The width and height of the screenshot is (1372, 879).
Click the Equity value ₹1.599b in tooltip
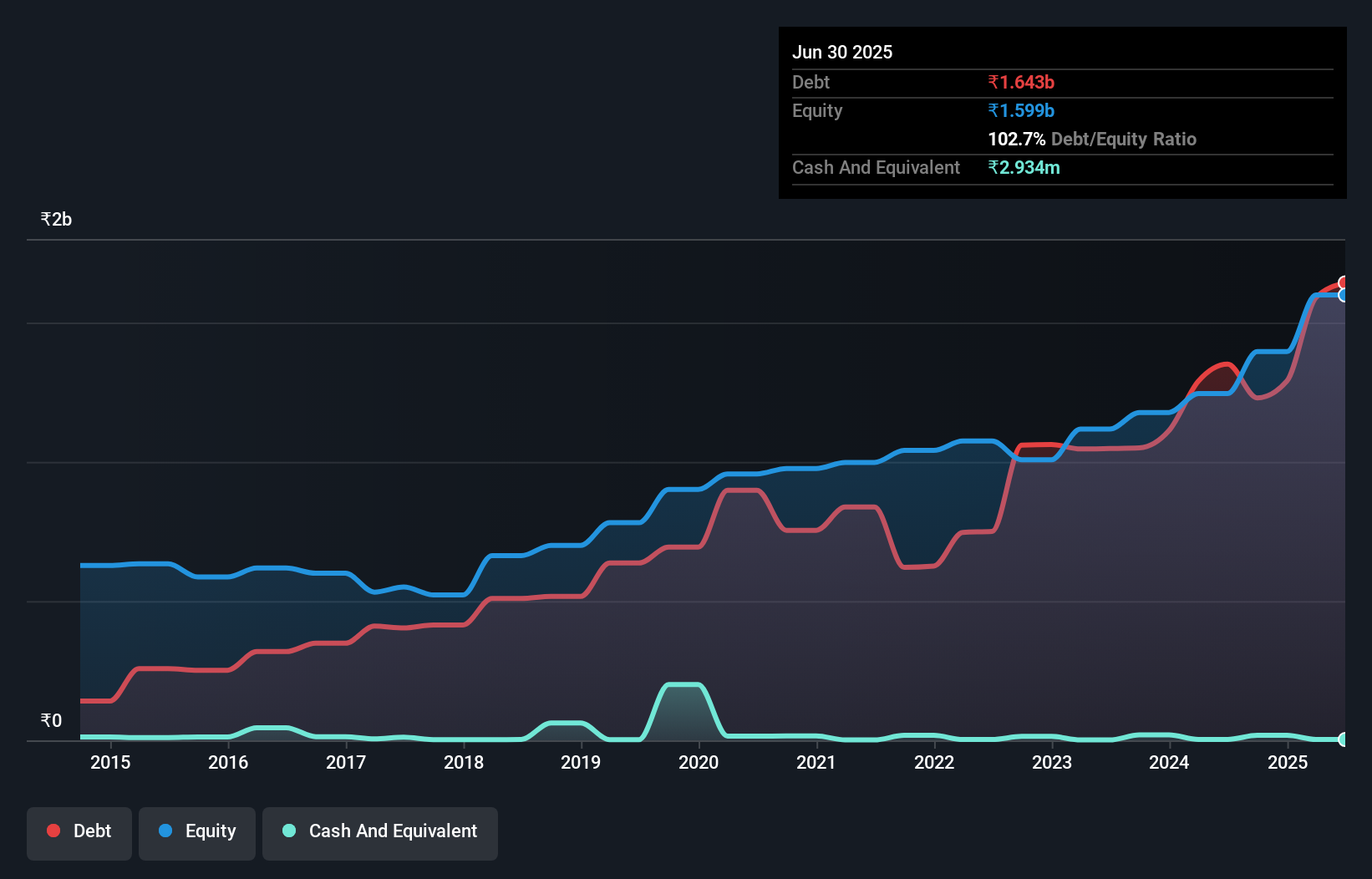pyautogui.click(x=1021, y=110)
